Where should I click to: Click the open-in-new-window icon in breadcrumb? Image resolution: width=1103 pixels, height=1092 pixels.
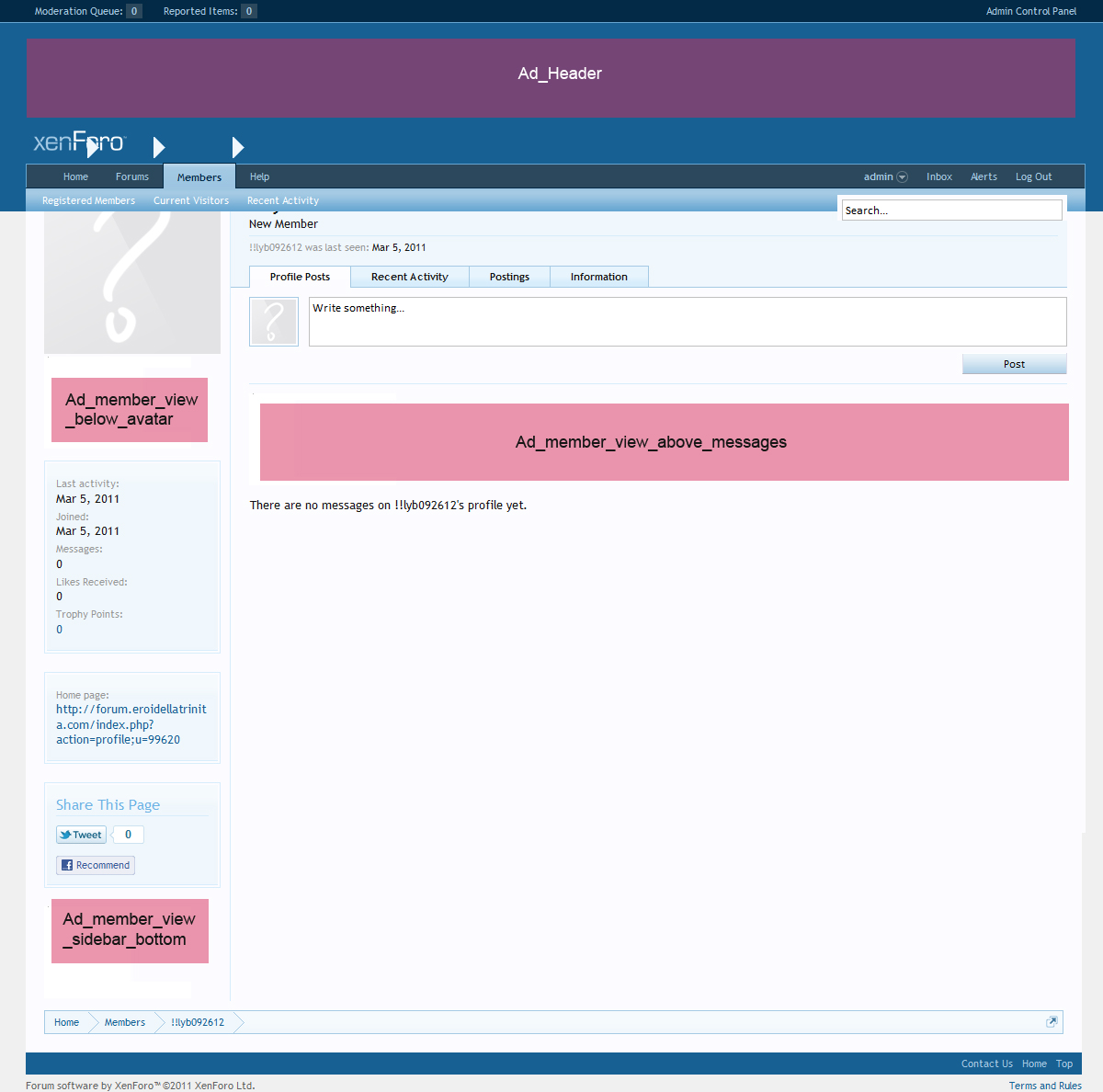coord(1052,1022)
